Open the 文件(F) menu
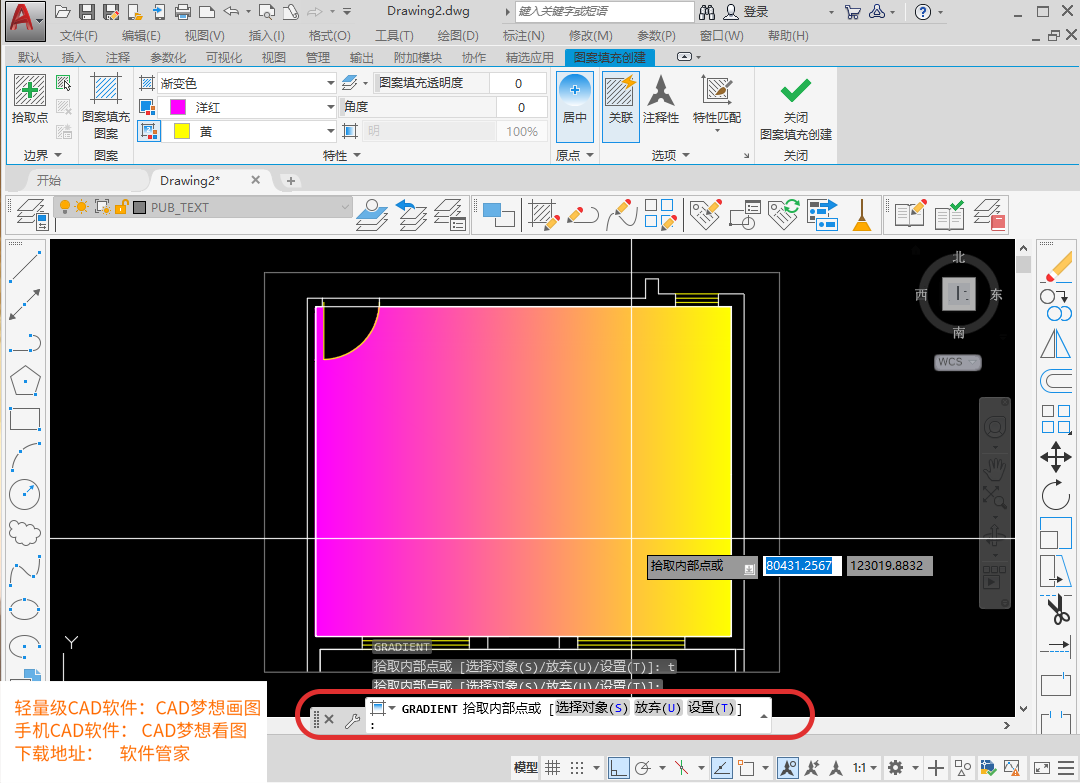The image size is (1080, 783). pyautogui.click(x=78, y=35)
